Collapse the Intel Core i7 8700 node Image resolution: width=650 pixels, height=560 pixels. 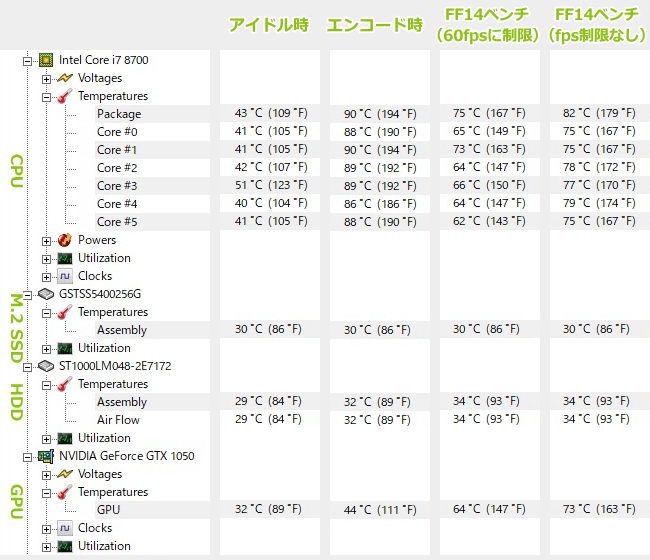[27, 61]
